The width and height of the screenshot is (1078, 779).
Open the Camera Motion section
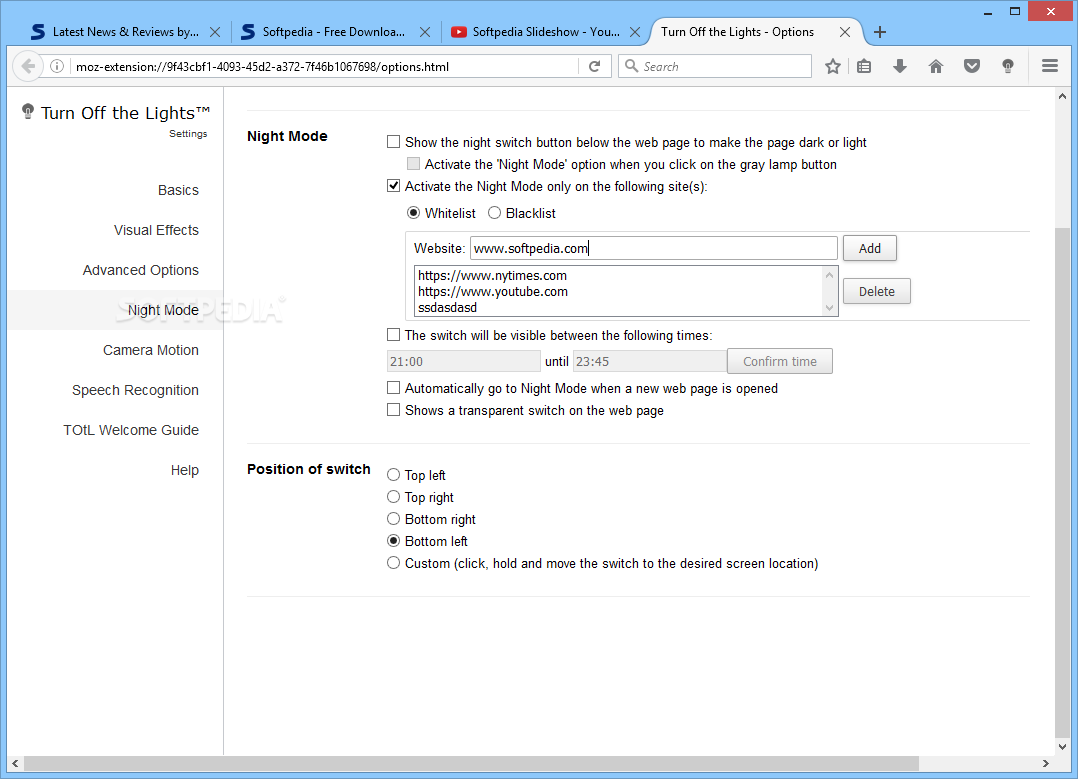pos(151,350)
